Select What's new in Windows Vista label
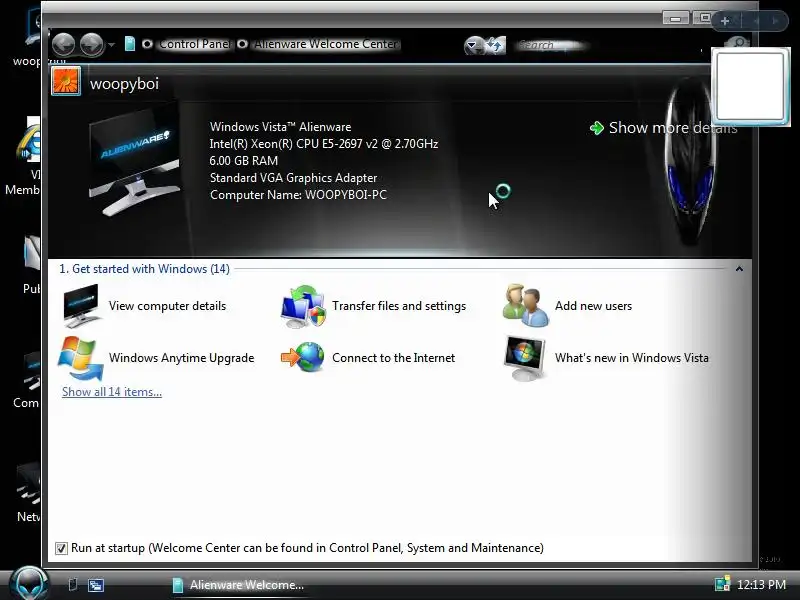The width and height of the screenshot is (800, 600). (632, 358)
